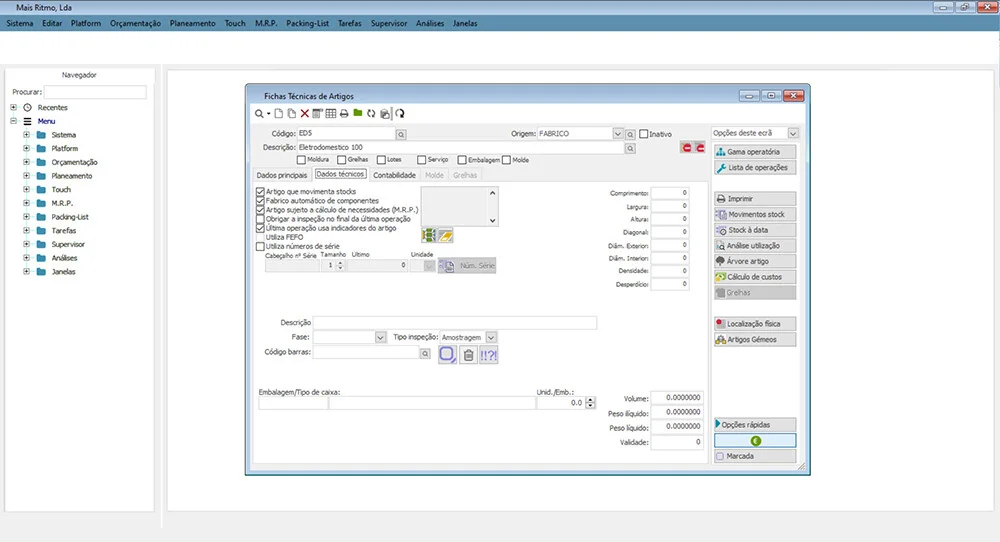Check the Moldura checkbox
1000x542 pixels.
[x=301, y=160]
